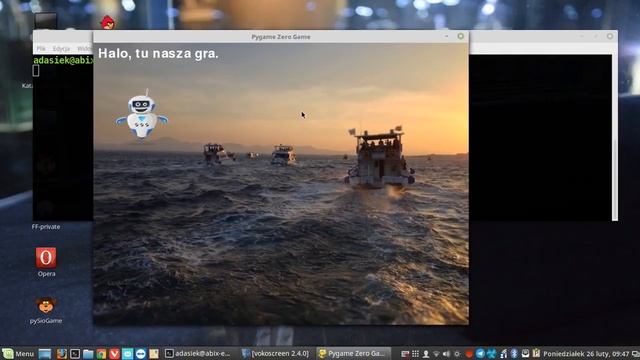Launch TeamViewer from the panel
The image size is (640, 360).
point(140,353)
